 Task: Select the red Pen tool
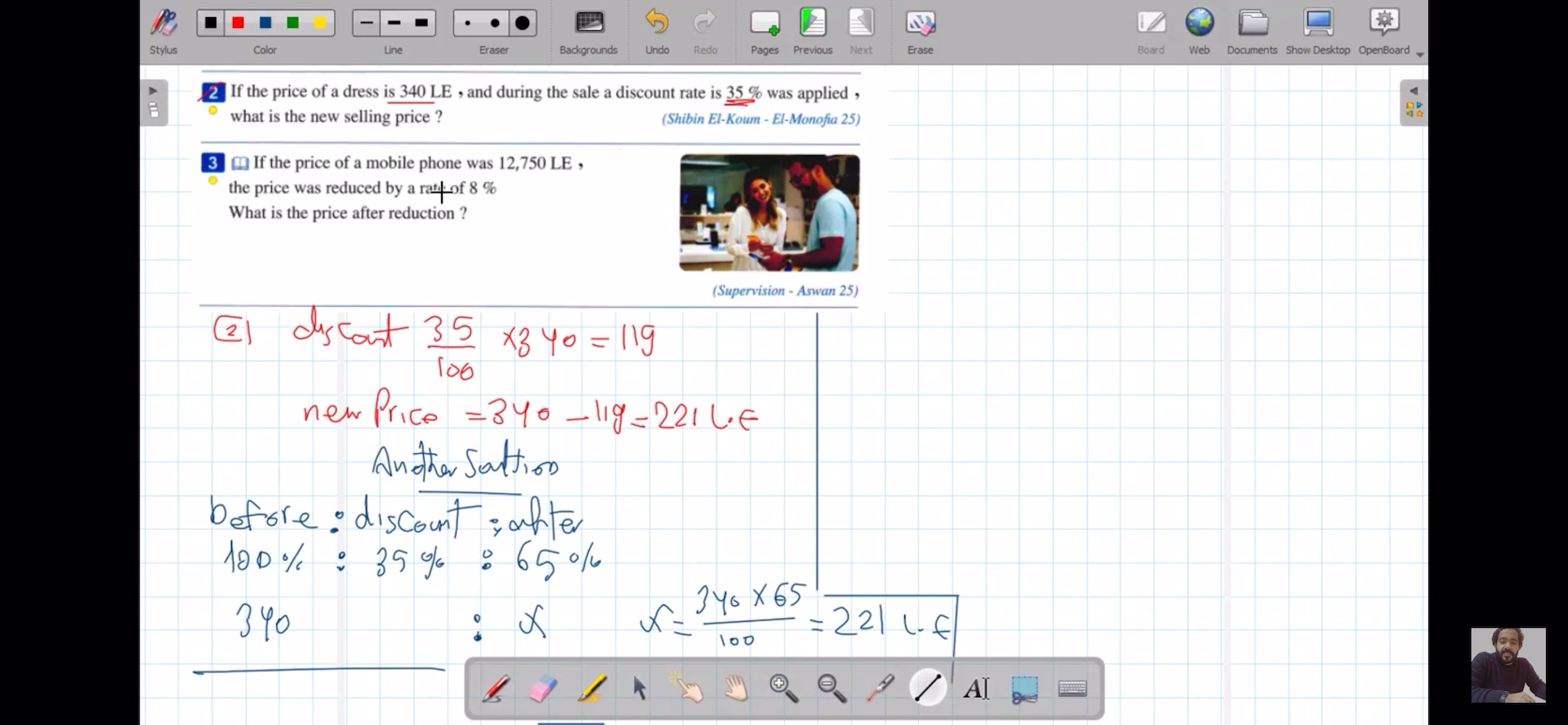(496, 688)
